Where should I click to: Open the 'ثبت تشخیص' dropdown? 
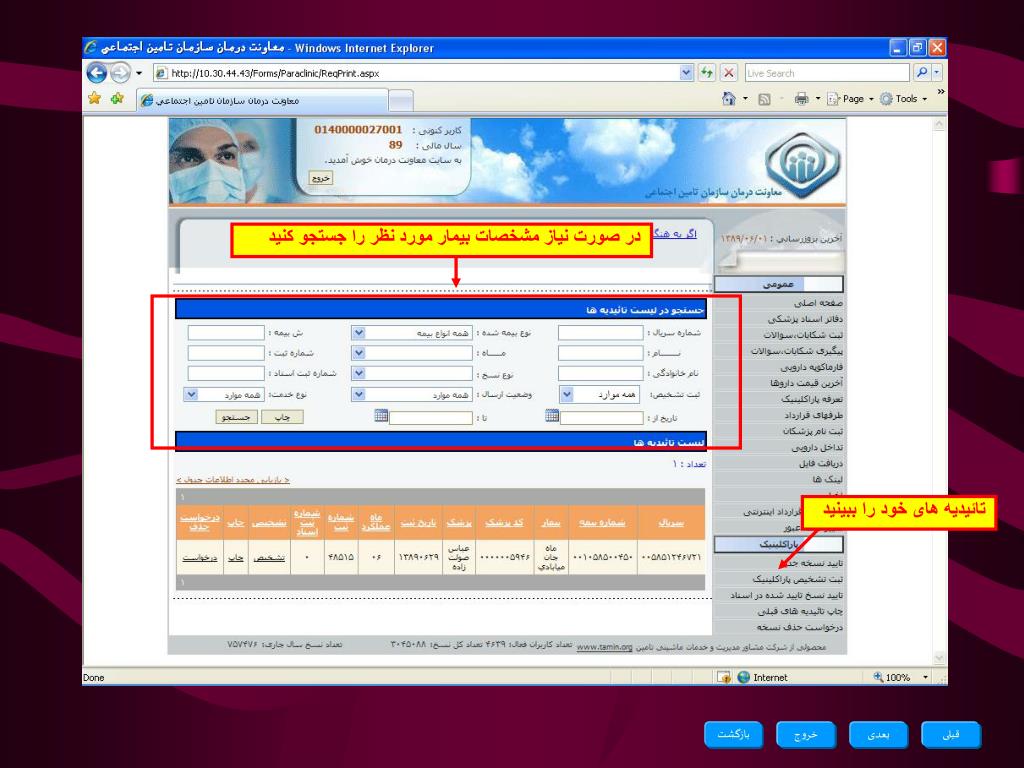point(567,394)
